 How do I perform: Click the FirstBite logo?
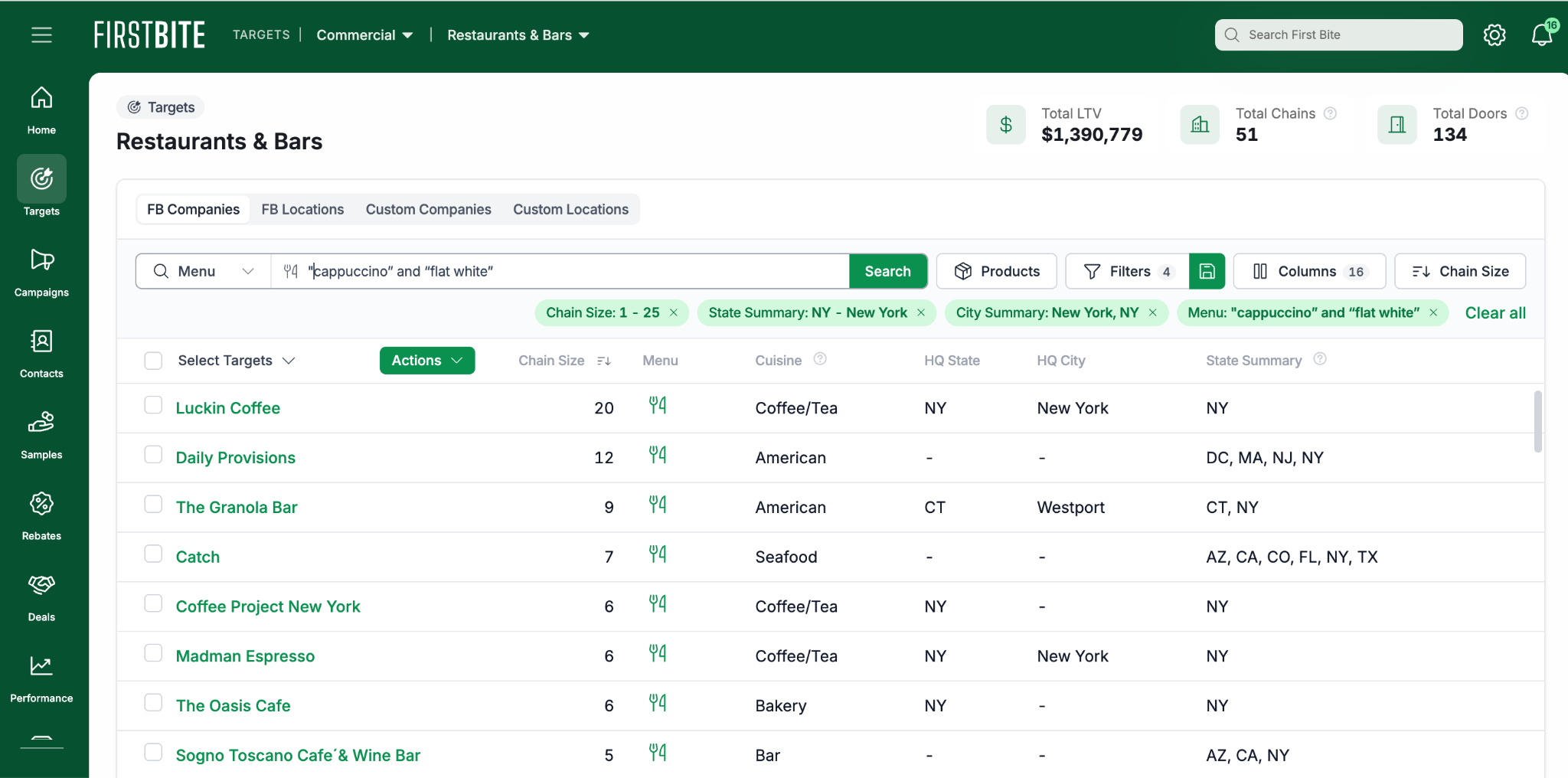point(149,35)
